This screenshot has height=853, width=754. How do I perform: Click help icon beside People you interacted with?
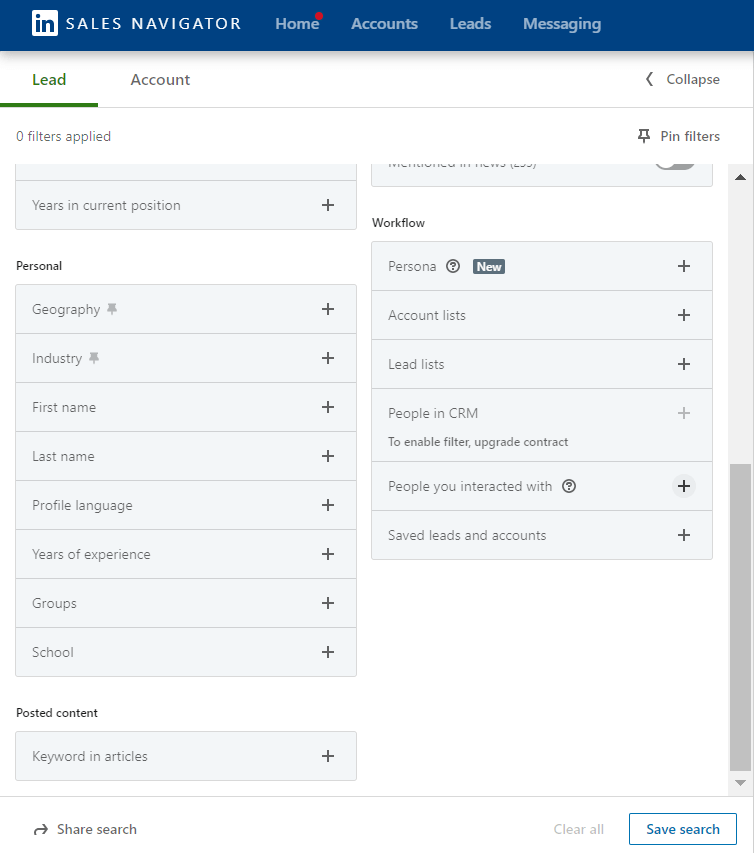[569, 487]
